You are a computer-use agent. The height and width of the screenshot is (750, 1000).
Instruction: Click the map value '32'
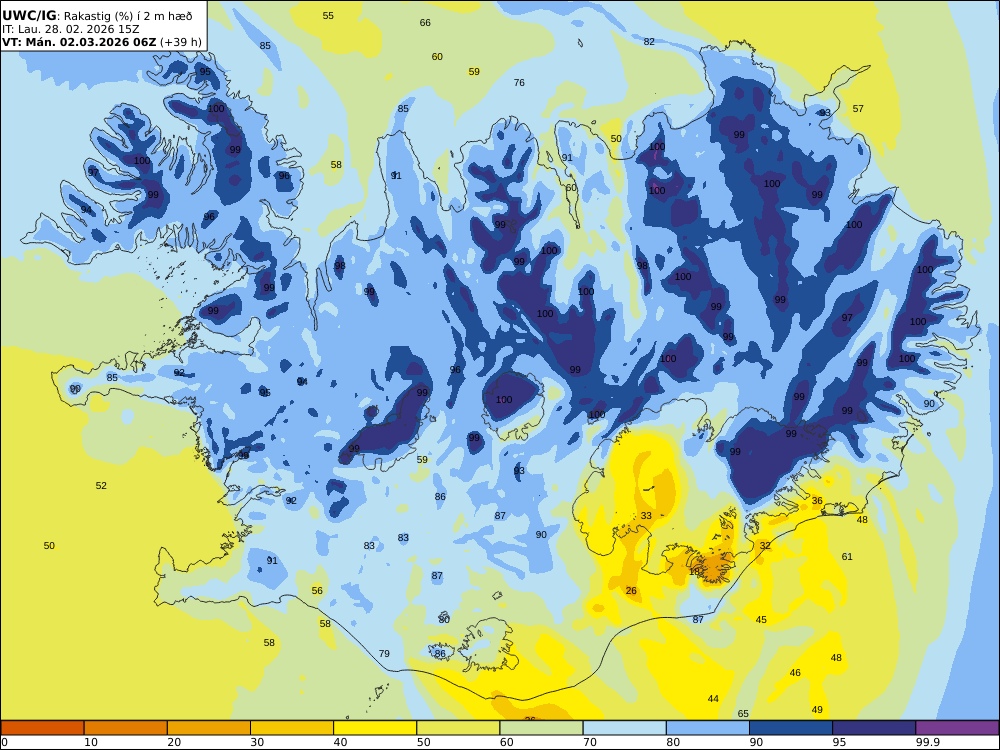pos(765,546)
